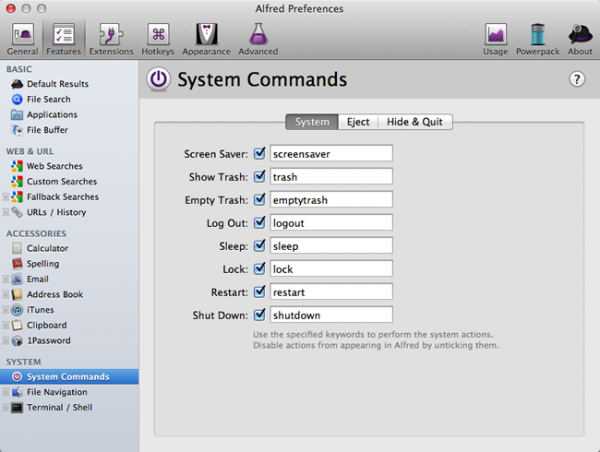Select the Spelling sidebar label
The height and width of the screenshot is (452, 600).
43,264
